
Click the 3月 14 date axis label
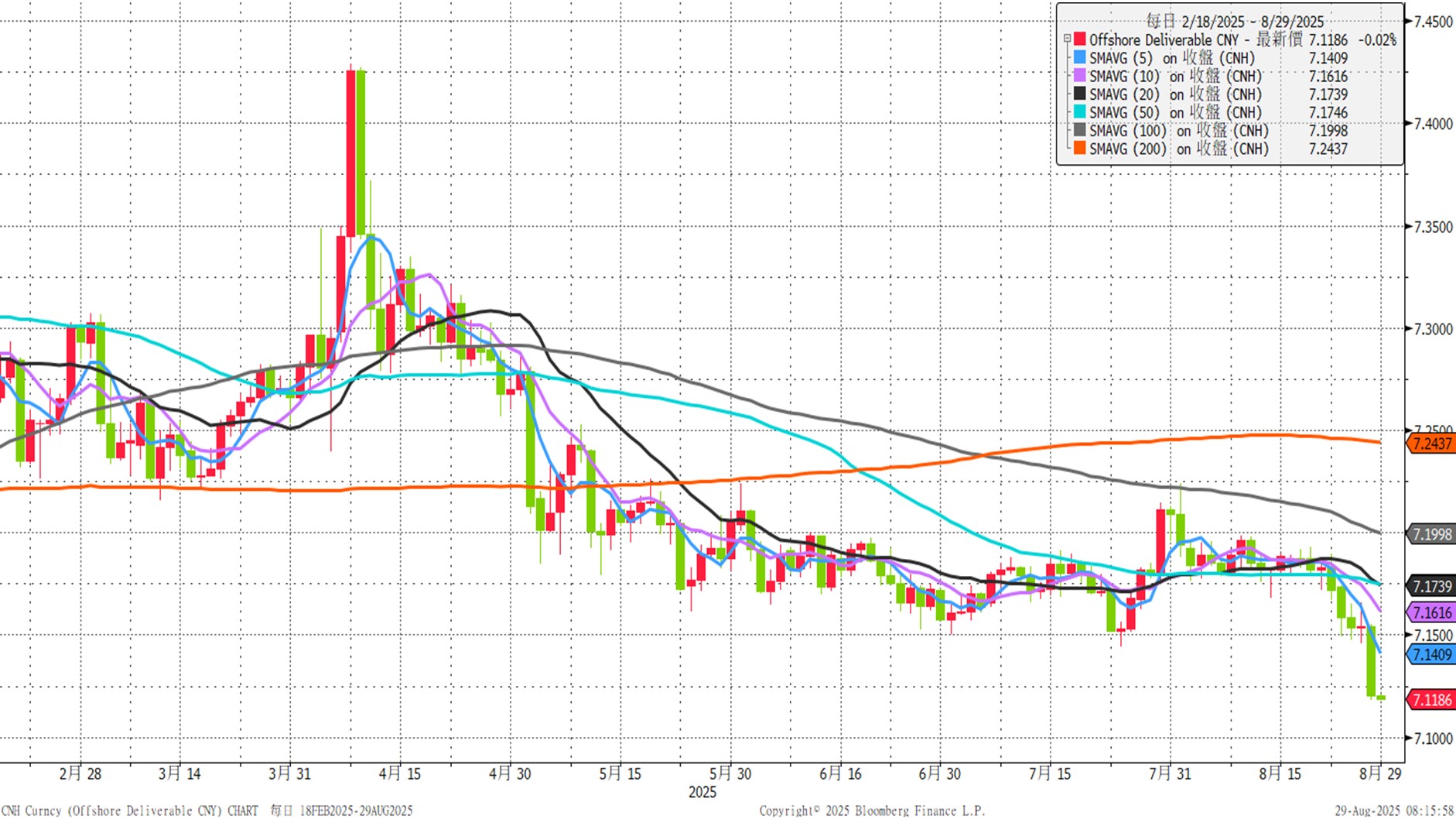tap(179, 773)
